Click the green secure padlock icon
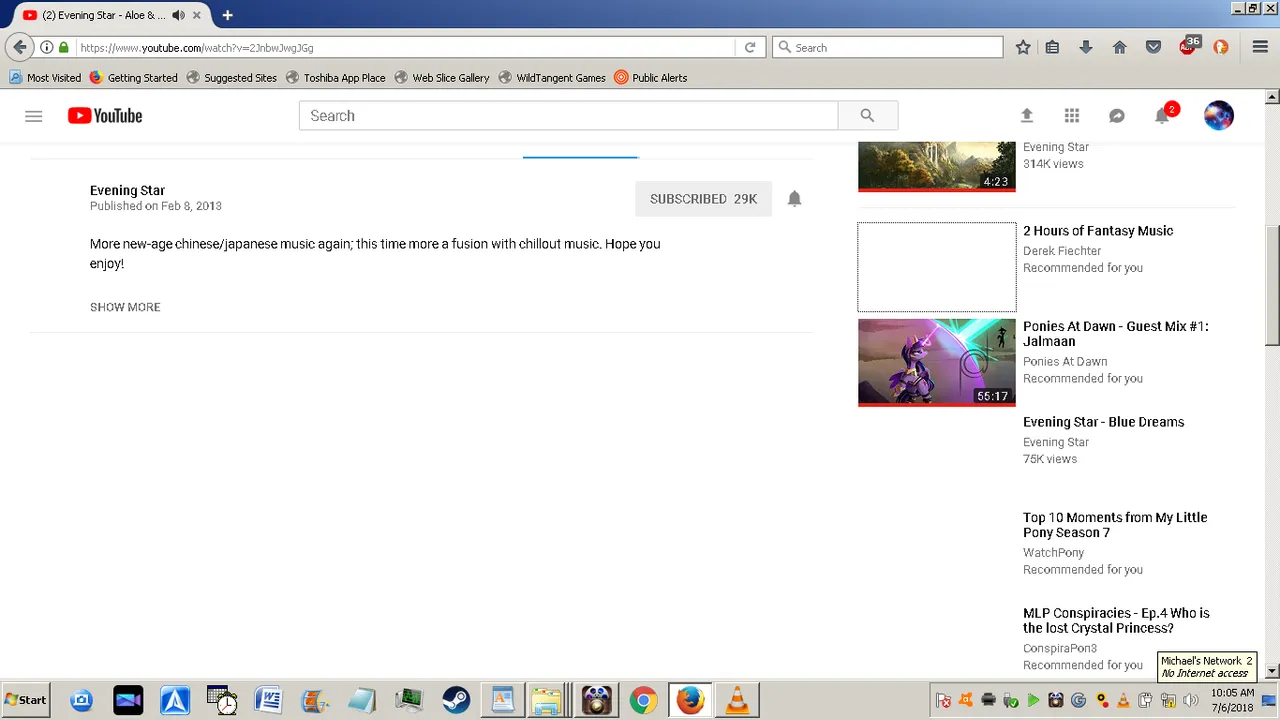This screenshot has width=1280, height=720. pos(64,47)
